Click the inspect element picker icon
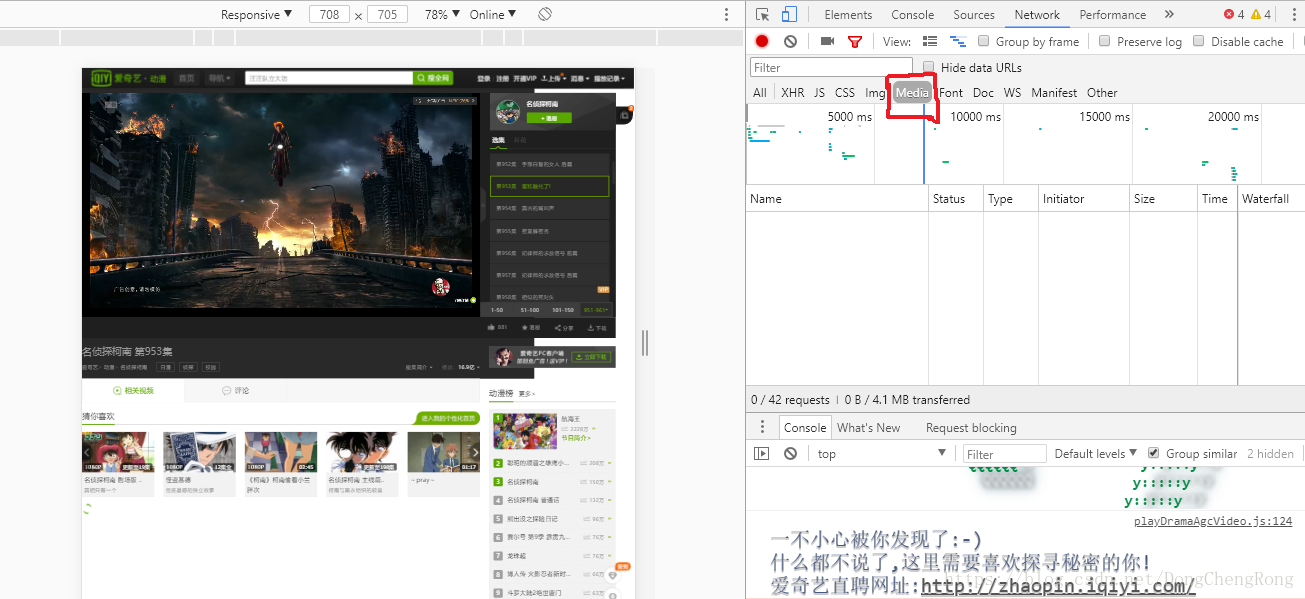1305x599 pixels. tap(763, 15)
